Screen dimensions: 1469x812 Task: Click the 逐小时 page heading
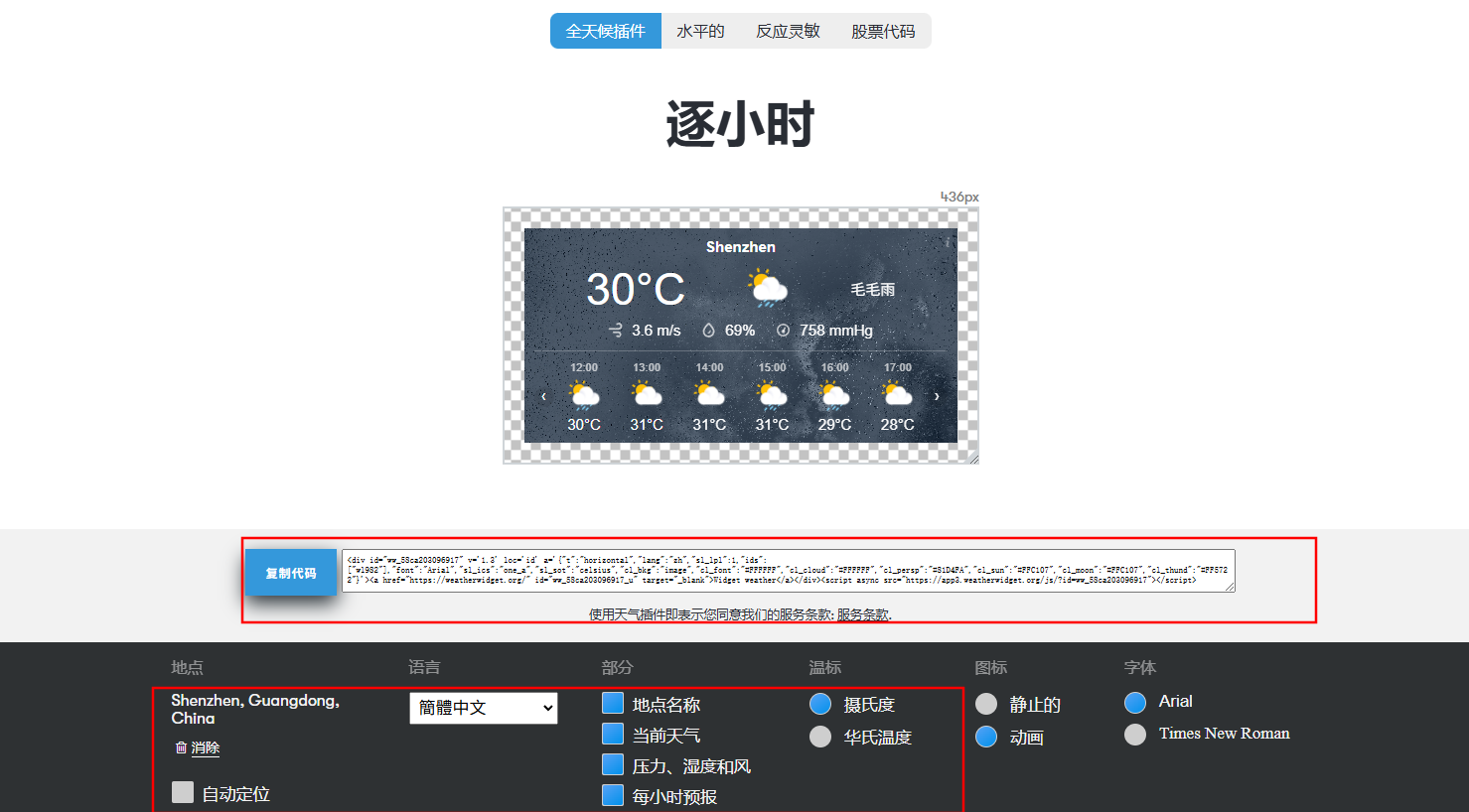click(x=741, y=124)
